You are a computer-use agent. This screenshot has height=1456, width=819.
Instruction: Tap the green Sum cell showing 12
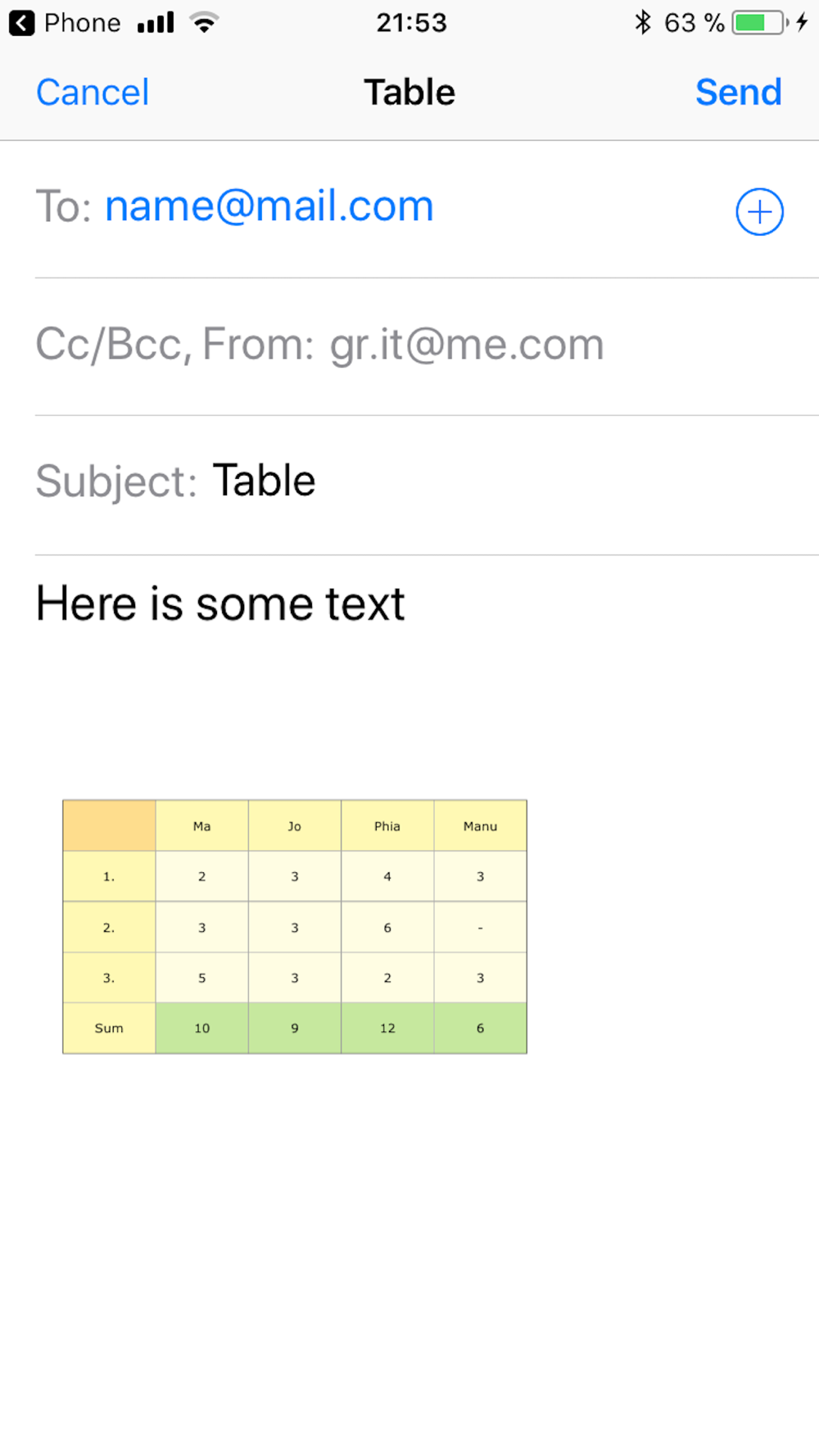[387, 1029]
